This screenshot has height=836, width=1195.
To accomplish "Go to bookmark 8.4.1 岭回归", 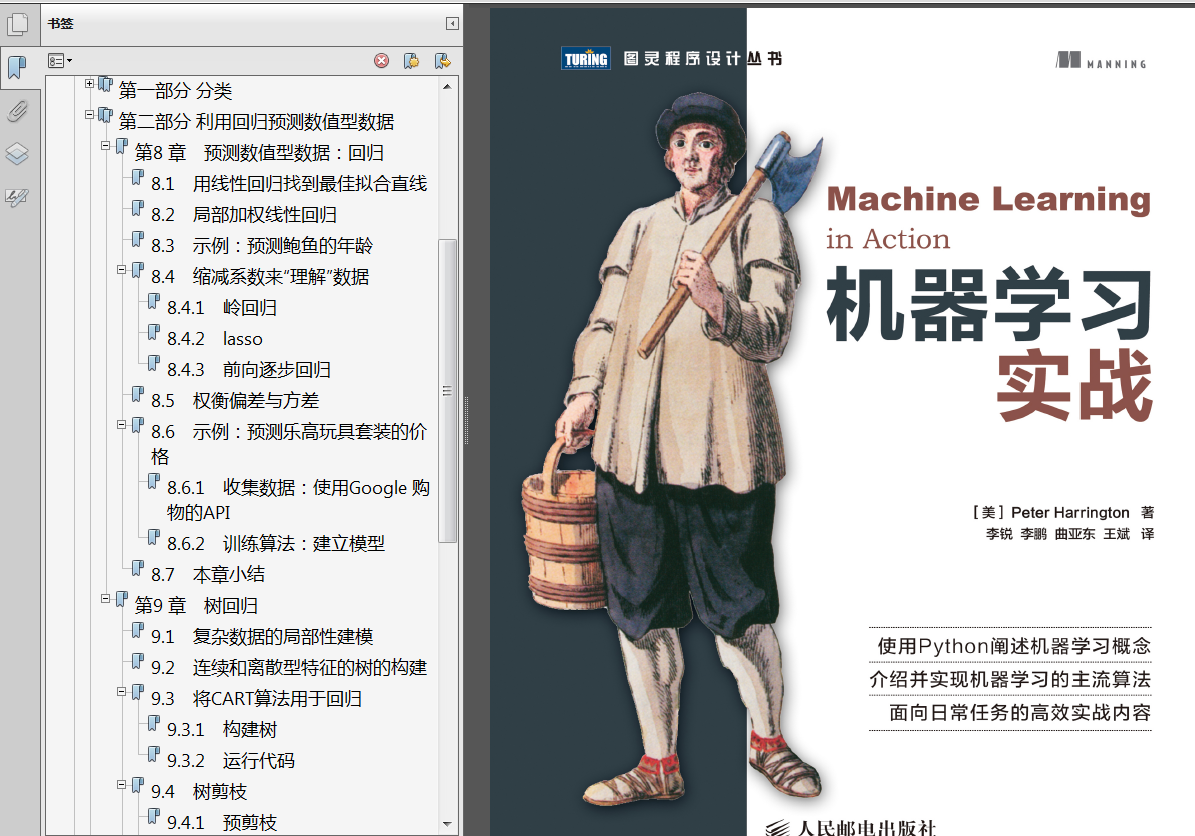I will 222,308.
